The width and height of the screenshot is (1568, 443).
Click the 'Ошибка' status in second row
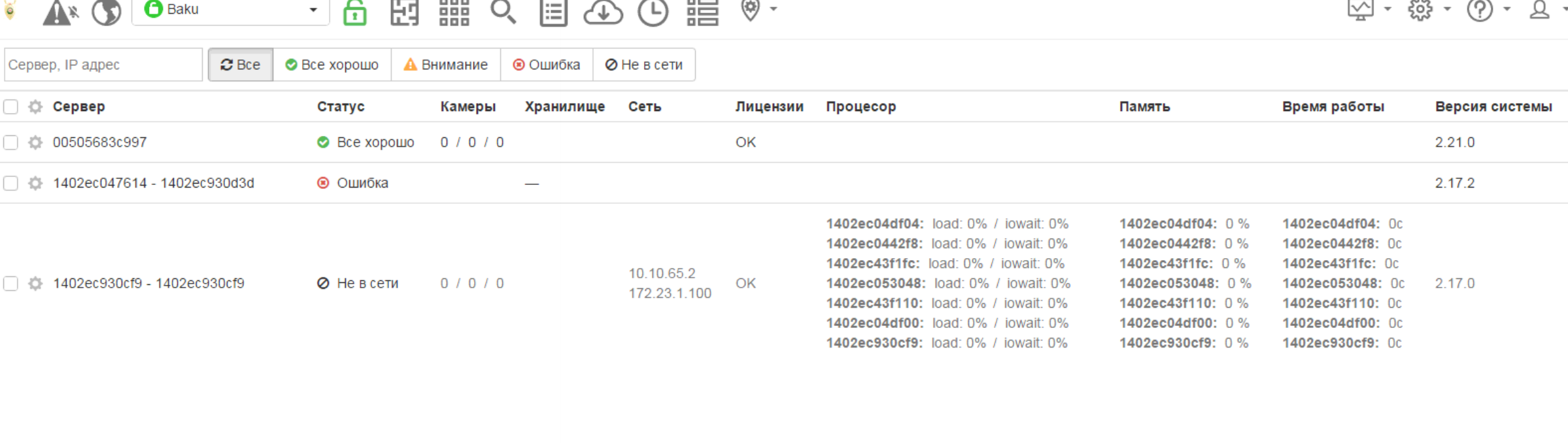(353, 183)
